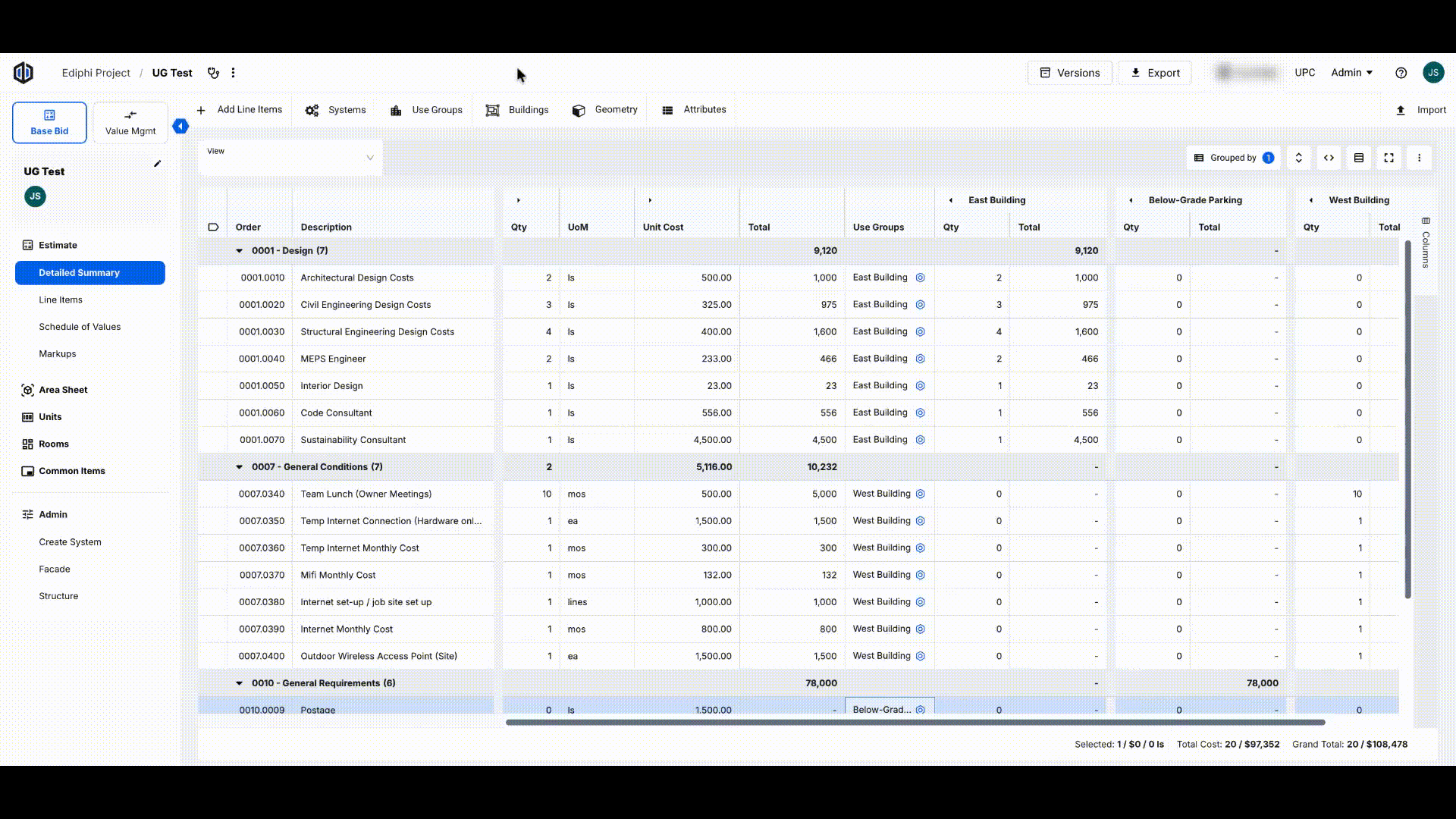Edit UG Test name with pencil icon
The height and width of the screenshot is (819, 1456).
(x=157, y=164)
